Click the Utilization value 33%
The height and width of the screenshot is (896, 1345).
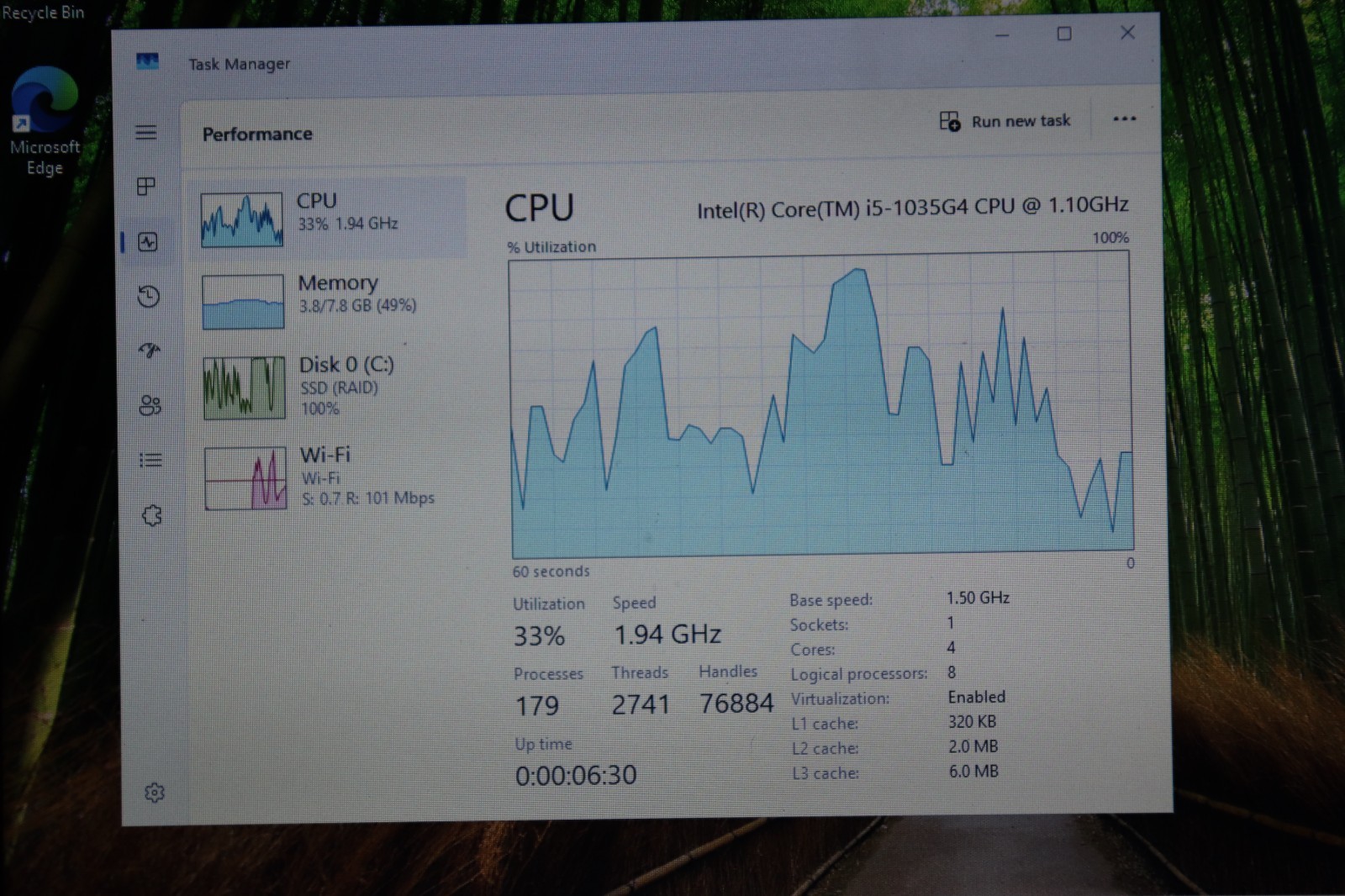(539, 636)
